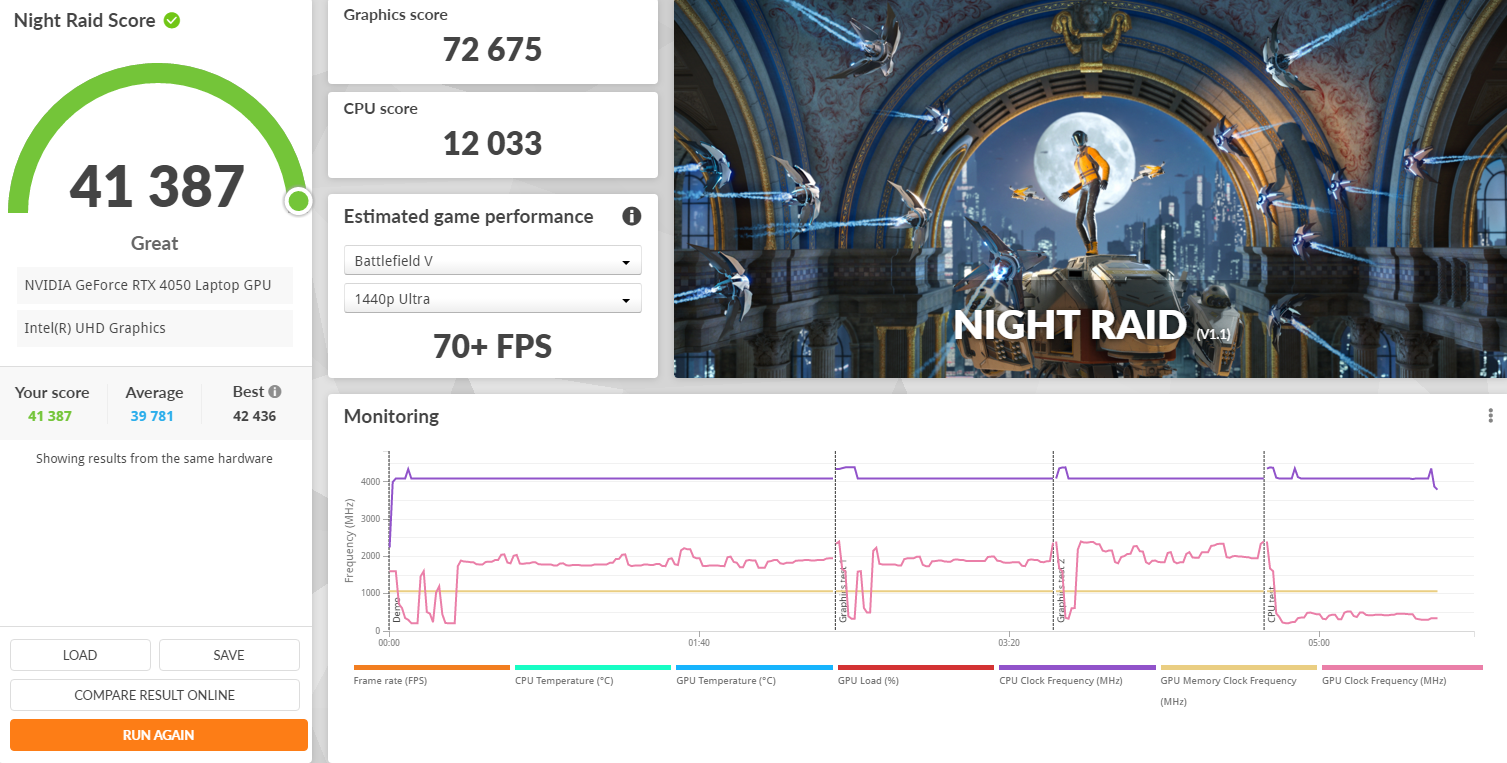This screenshot has height=763, width=1507.
Task: Click the LOAD button
Action: (x=80, y=655)
